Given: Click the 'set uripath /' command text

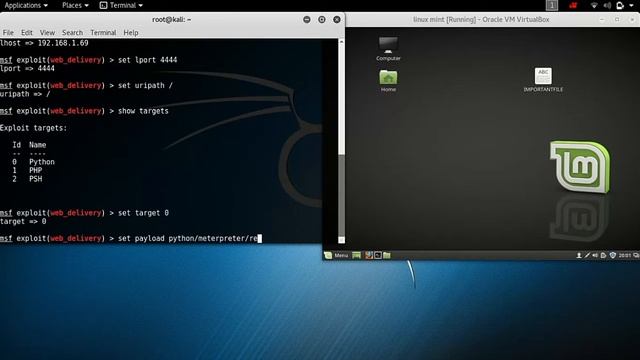Looking at the screenshot, I should point(145,85).
